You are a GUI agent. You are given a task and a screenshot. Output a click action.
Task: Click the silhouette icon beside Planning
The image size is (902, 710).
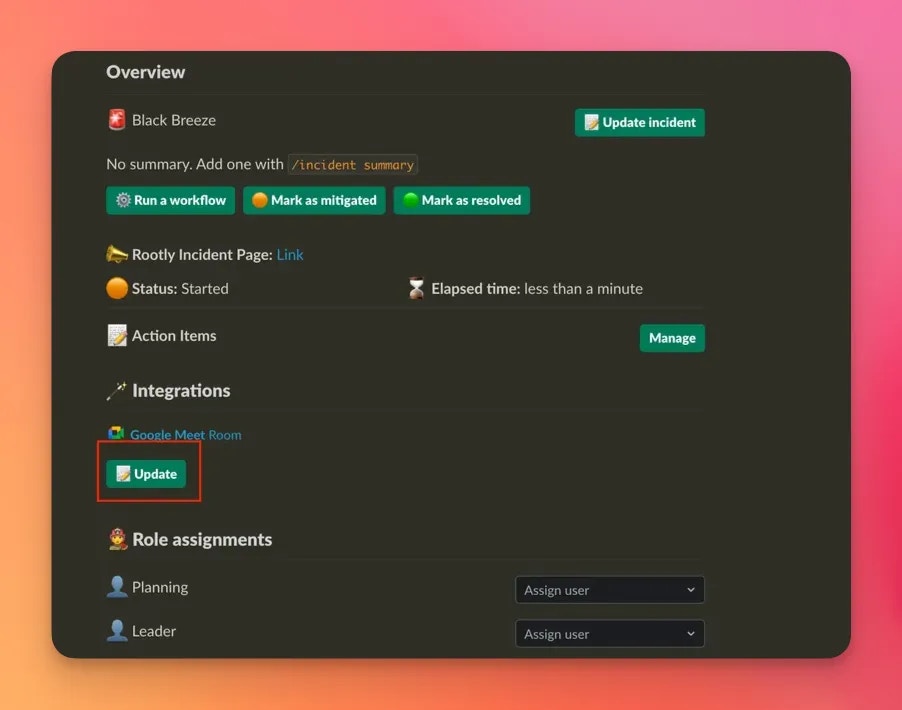click(x=117, y=587)
